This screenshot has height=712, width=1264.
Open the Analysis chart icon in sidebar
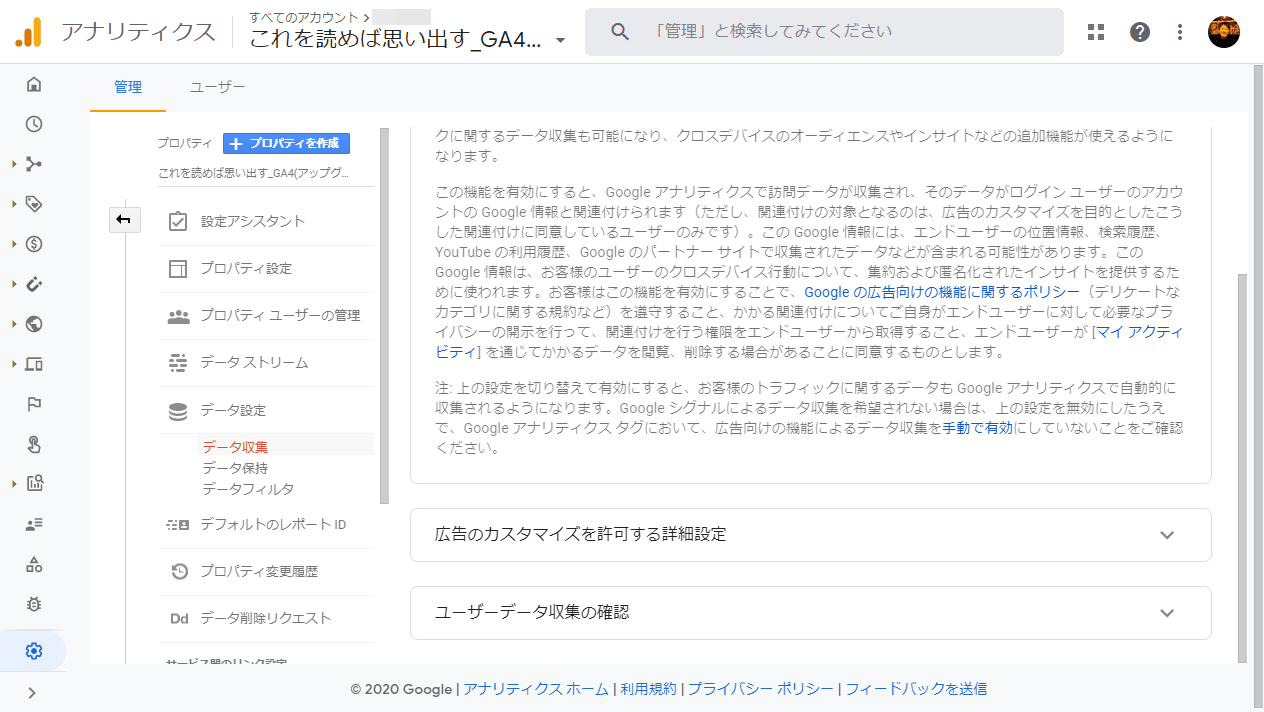(34, 484)
